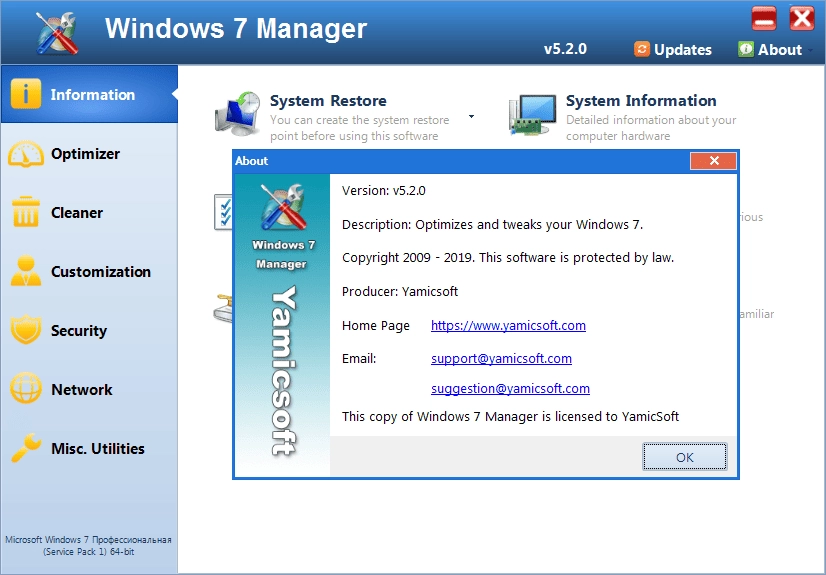
Task: Close the Windows 7 Manager main window
Action: pos(802,19)
